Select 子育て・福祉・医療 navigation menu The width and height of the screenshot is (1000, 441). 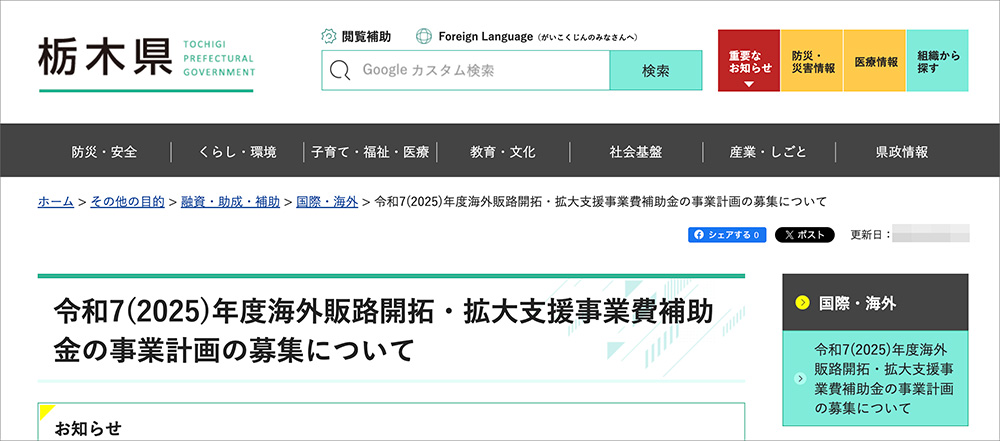pos(370,153)
